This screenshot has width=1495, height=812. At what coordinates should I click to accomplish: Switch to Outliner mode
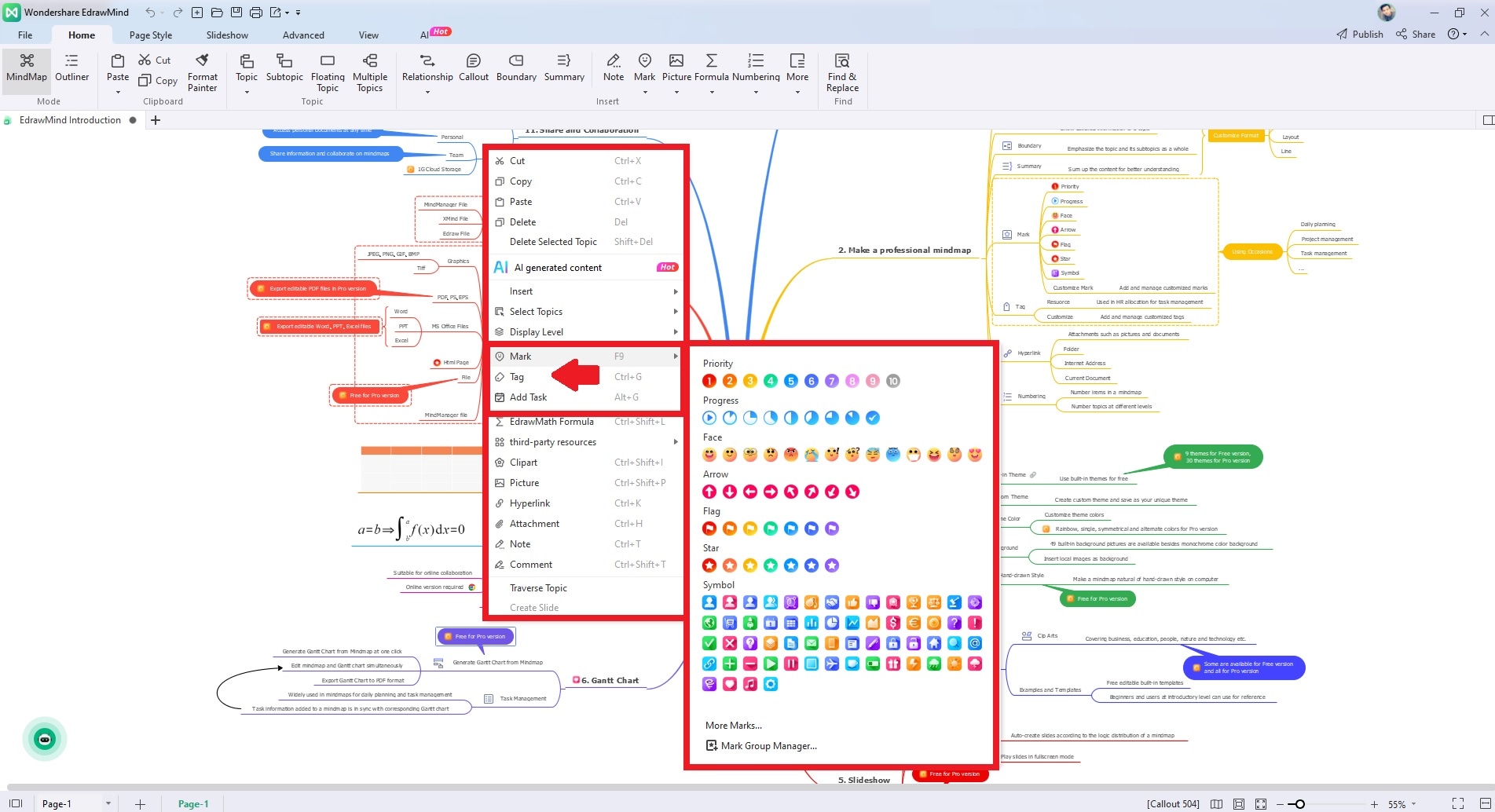[x=71, y=68]
